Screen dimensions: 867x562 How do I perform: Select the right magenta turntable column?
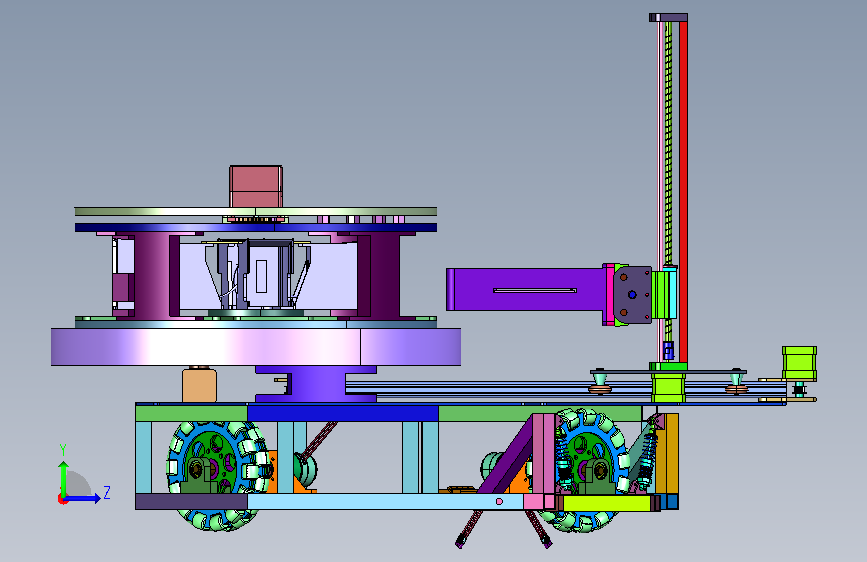click(379, 275)
